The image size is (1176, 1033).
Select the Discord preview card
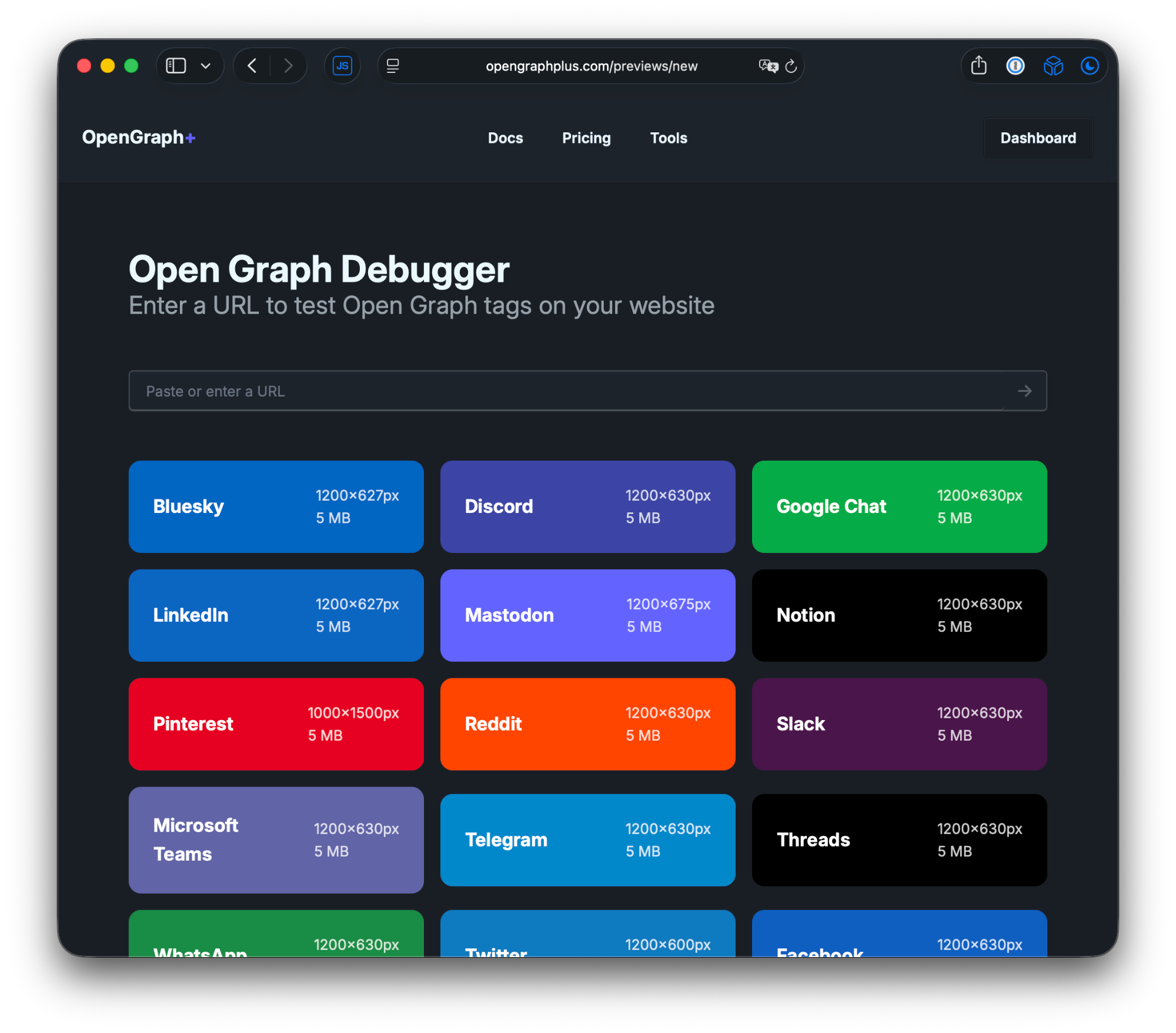[587, 506]
